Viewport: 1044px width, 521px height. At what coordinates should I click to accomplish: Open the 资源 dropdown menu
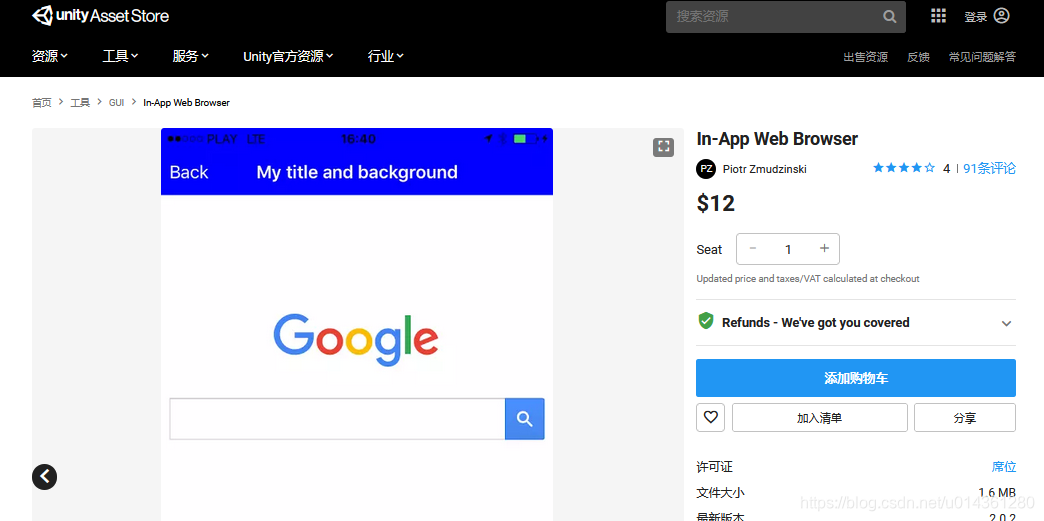coord(50,57)
